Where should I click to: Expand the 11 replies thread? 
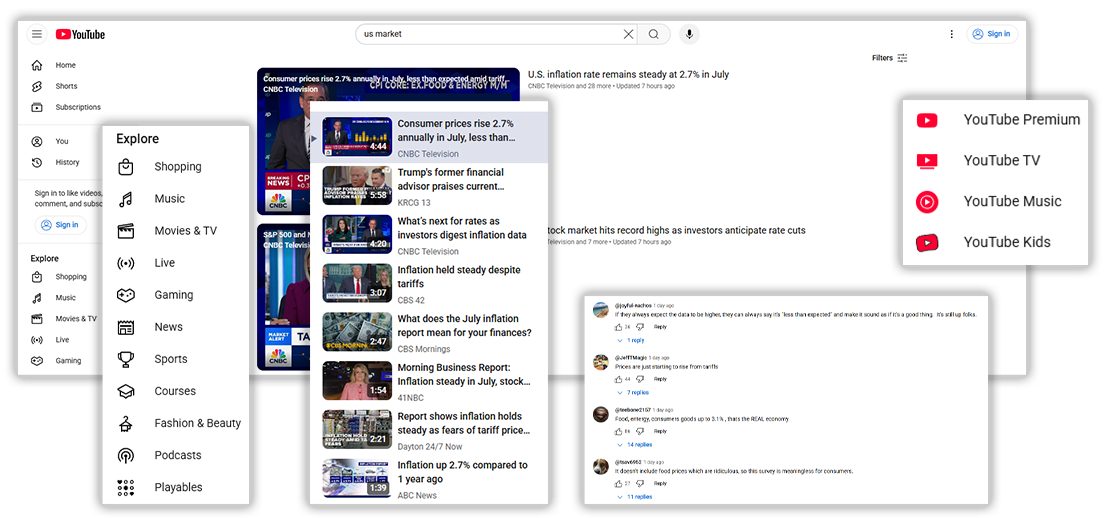tap(634, 497)
